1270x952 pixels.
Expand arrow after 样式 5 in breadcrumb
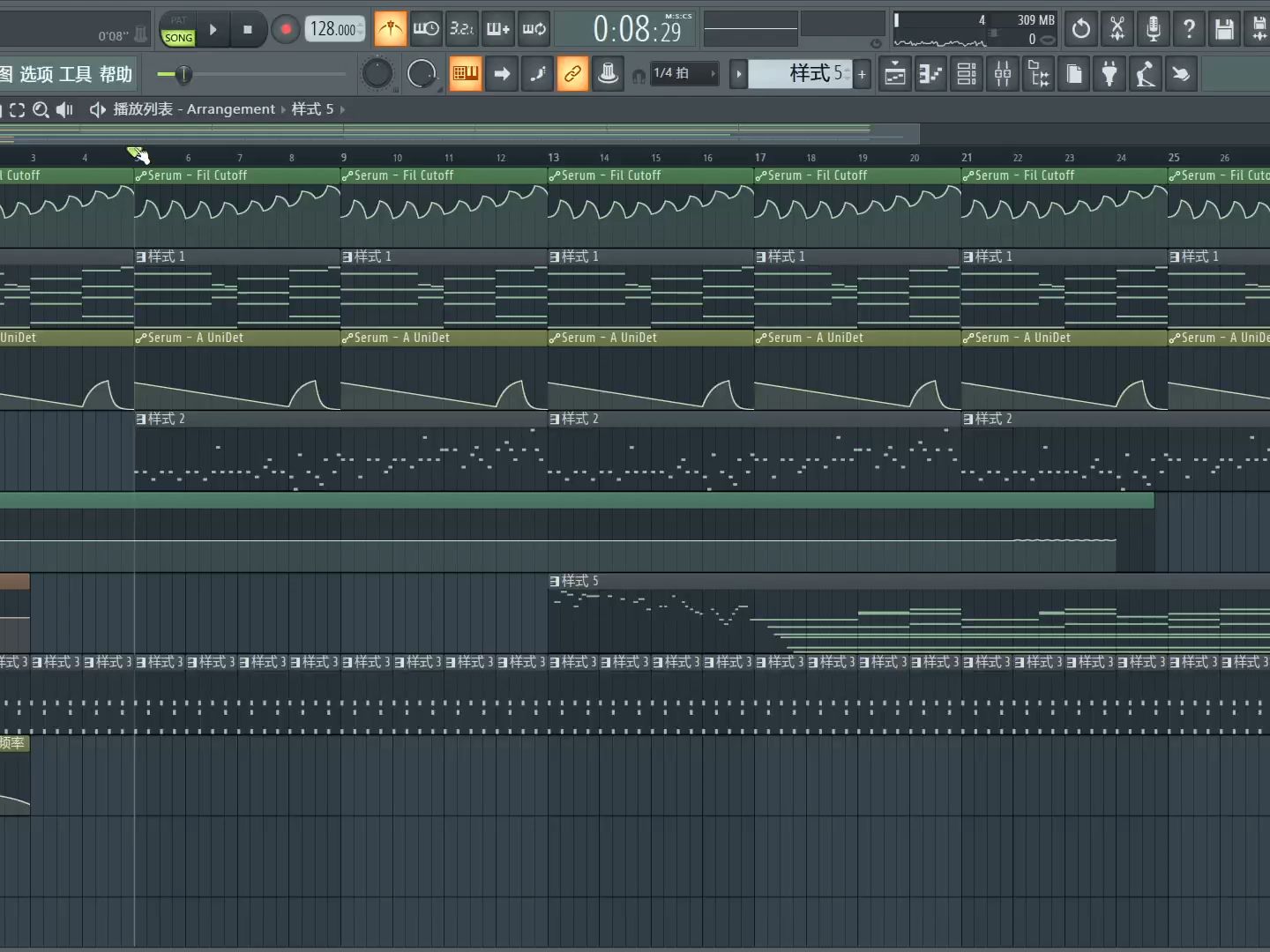[x=342, y=109]
